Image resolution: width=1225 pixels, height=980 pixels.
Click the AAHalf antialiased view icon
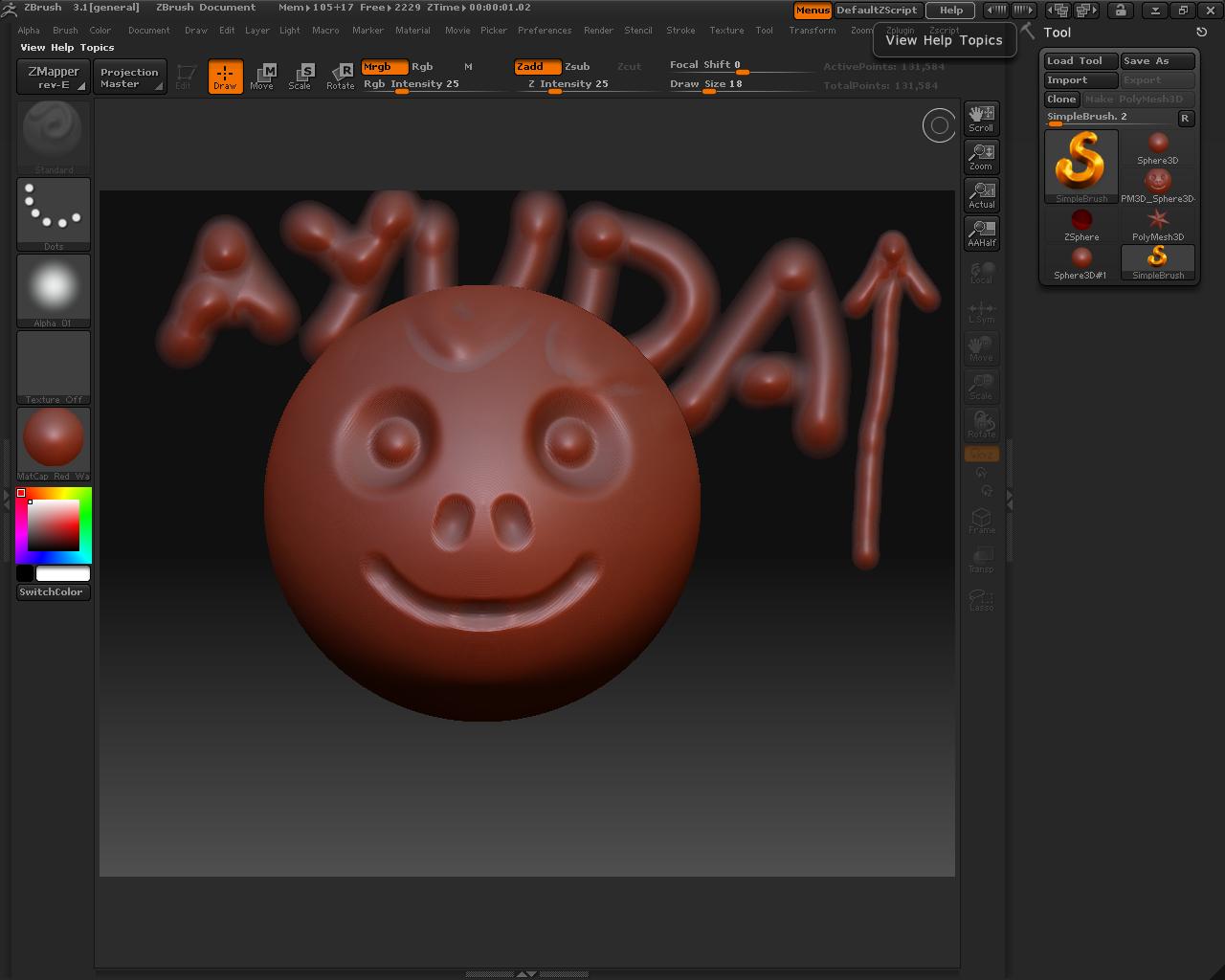pos(981,233)
